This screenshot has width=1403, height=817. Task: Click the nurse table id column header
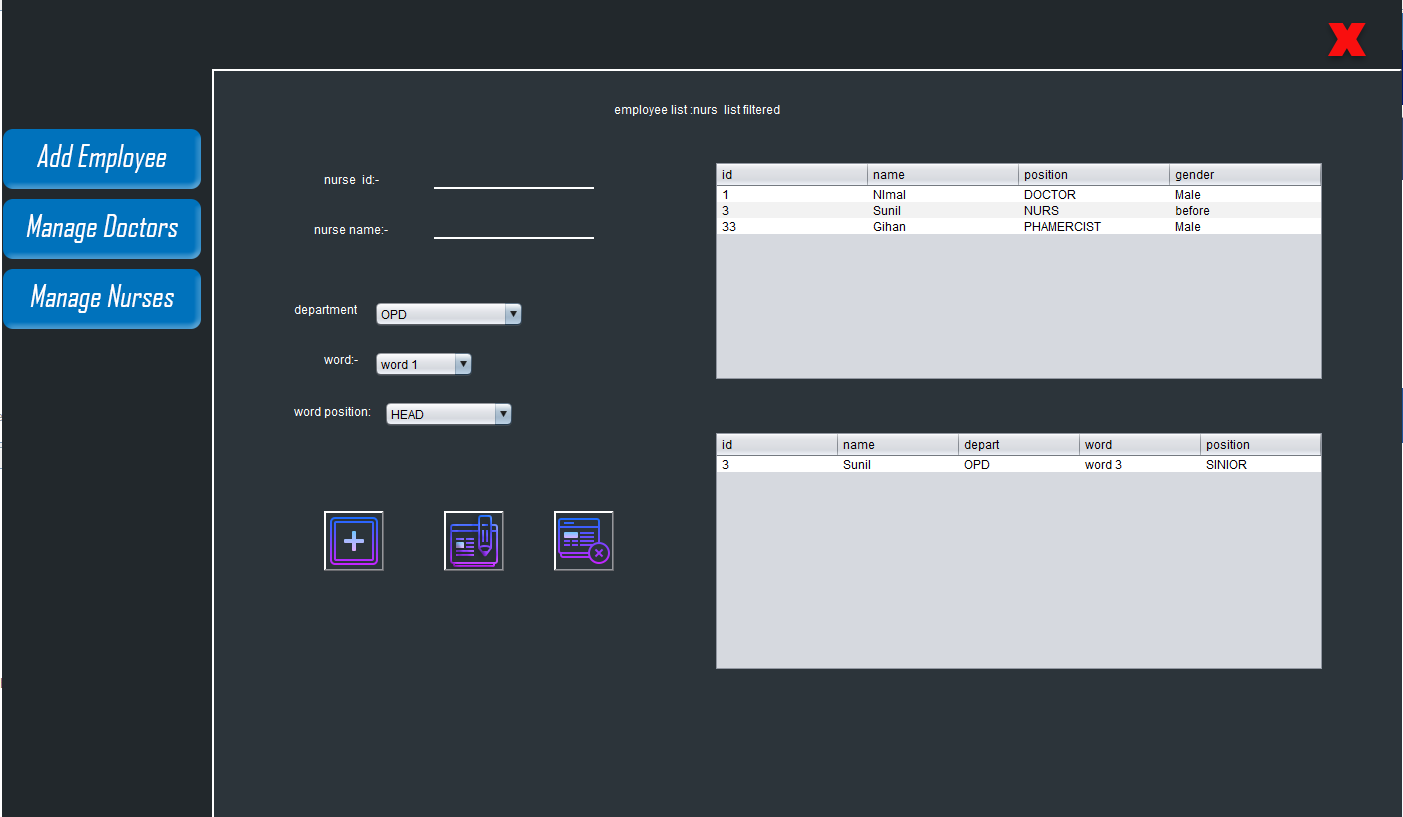[x=777, y=445]
